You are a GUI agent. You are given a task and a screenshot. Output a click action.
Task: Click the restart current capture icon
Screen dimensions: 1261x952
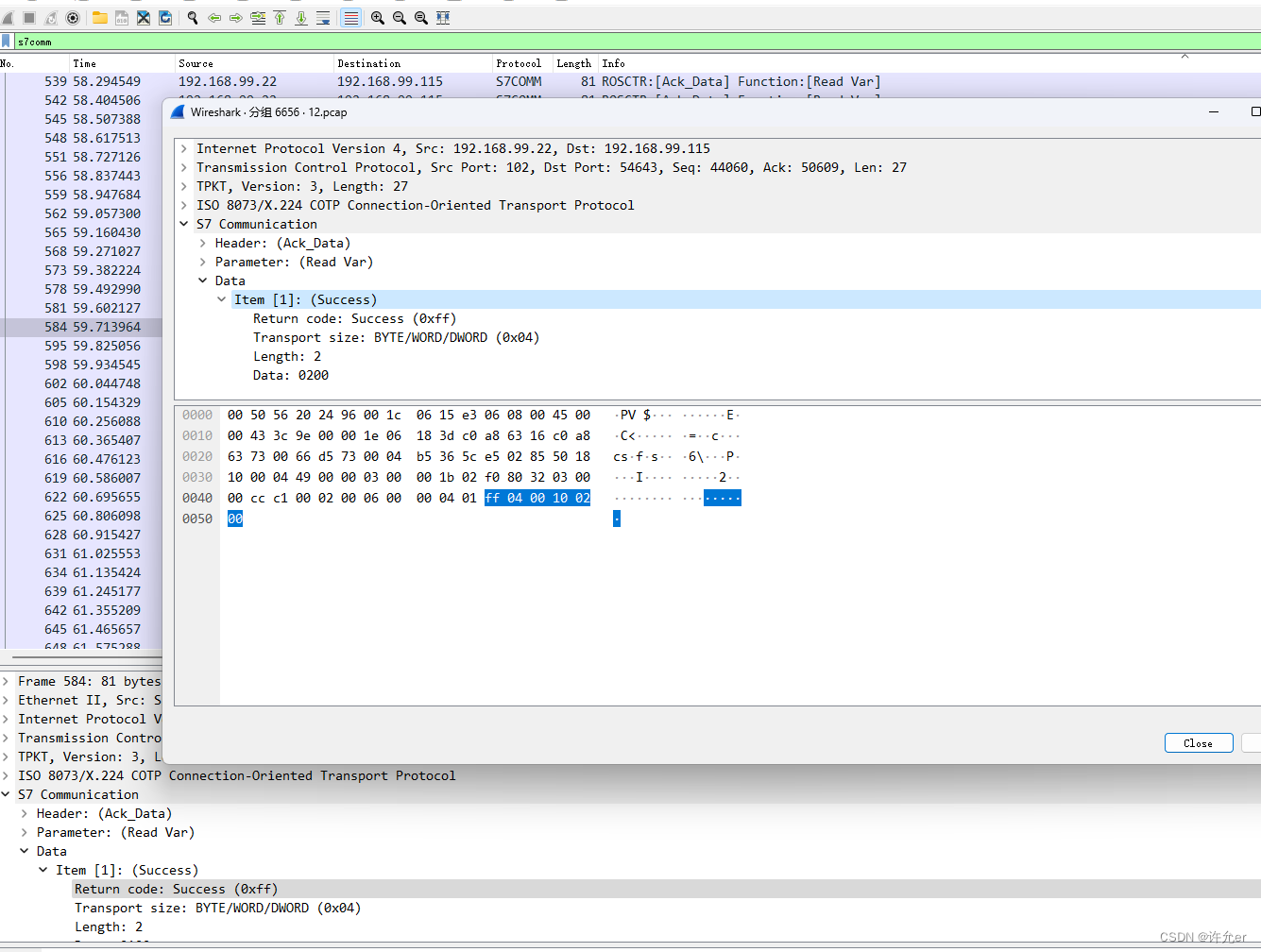click(51, 17)
